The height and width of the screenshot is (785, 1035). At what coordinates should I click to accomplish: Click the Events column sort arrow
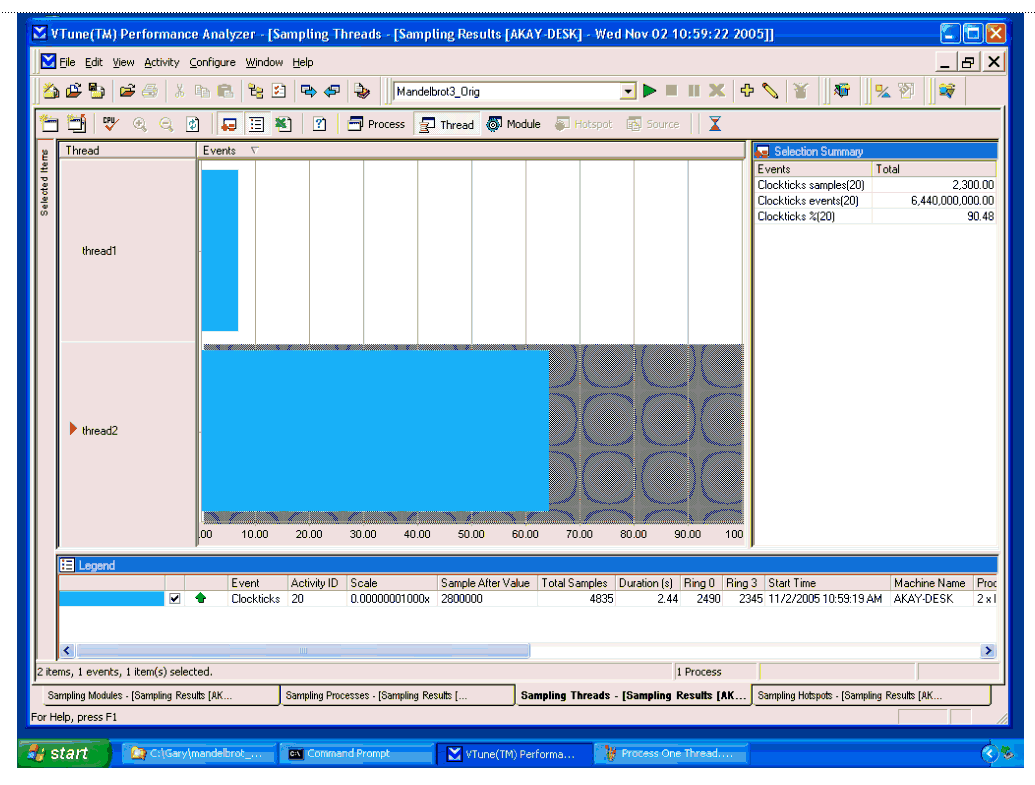coord(253,151)
